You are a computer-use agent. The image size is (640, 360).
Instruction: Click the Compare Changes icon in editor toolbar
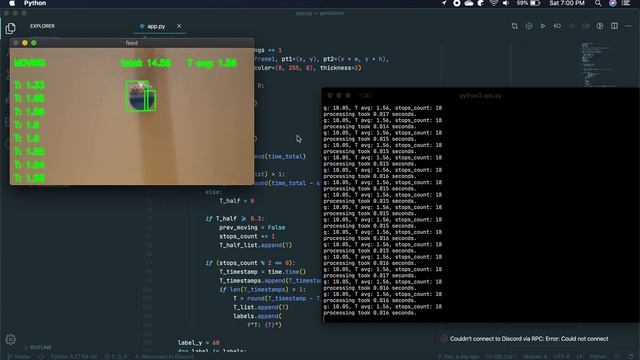tap(515, 26)
